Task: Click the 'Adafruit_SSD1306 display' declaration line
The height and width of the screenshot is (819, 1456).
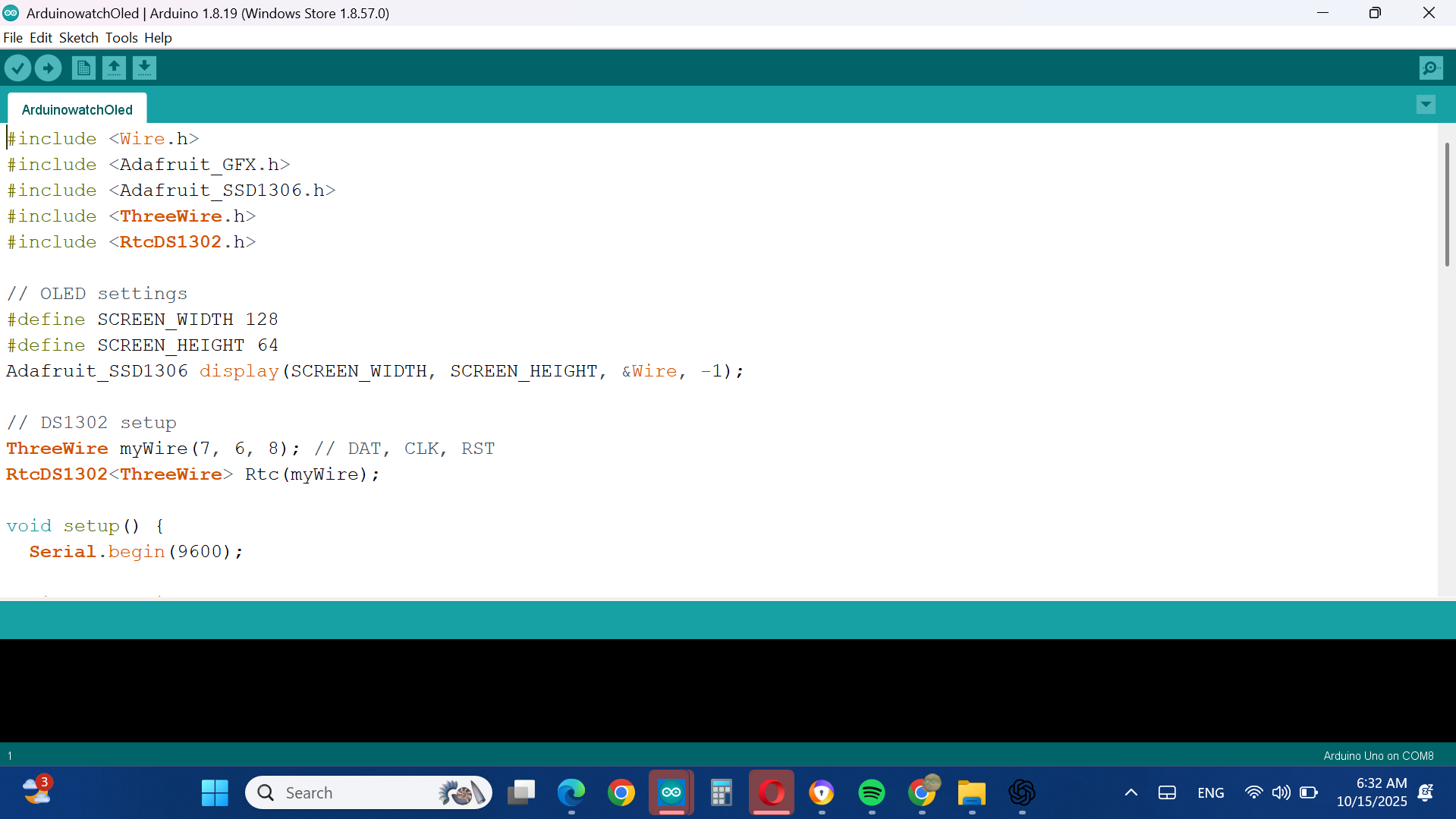Action: click(x=376, y=371)
